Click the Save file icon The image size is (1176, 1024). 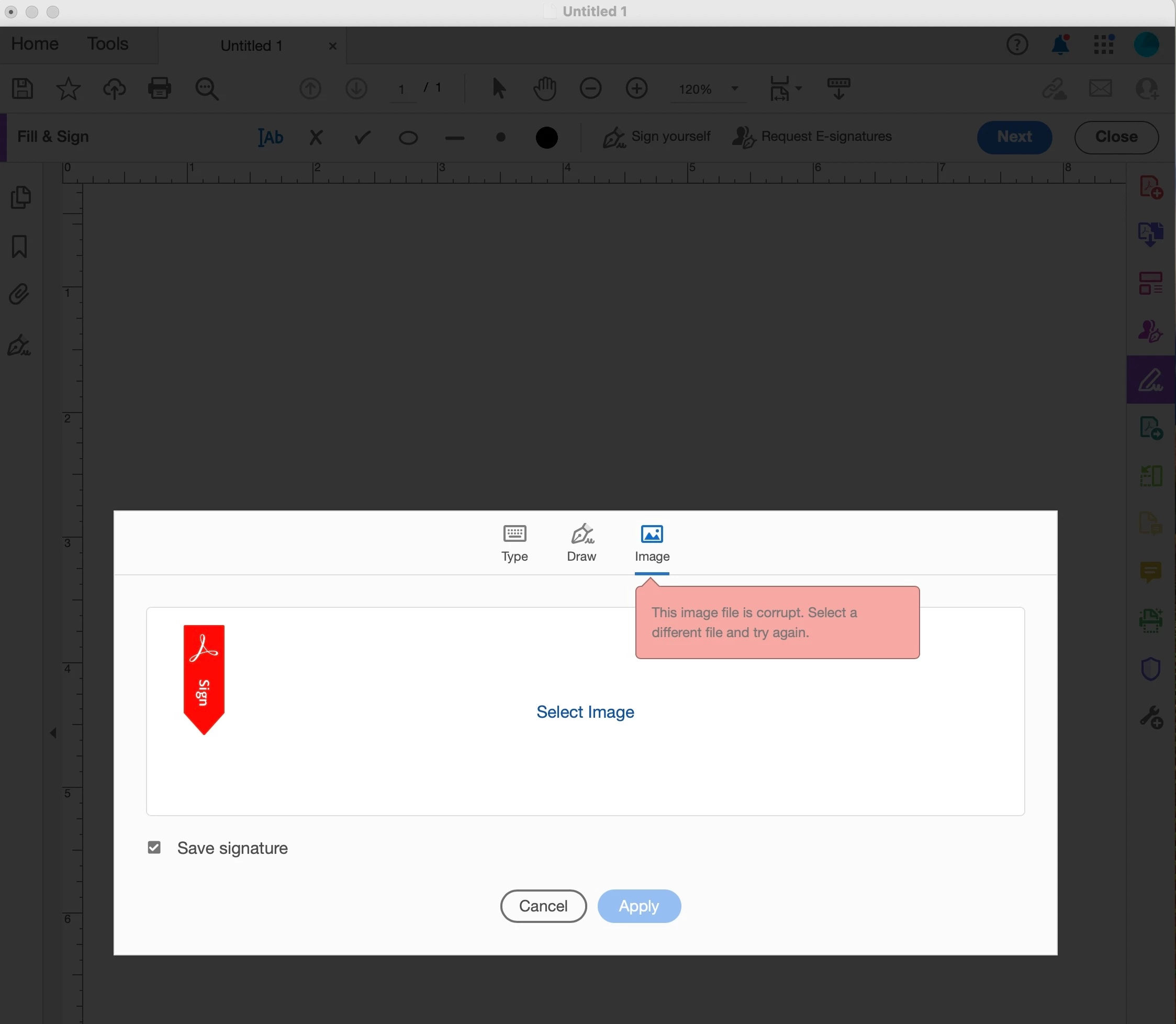pyautogui.click(x=23, y=88)
